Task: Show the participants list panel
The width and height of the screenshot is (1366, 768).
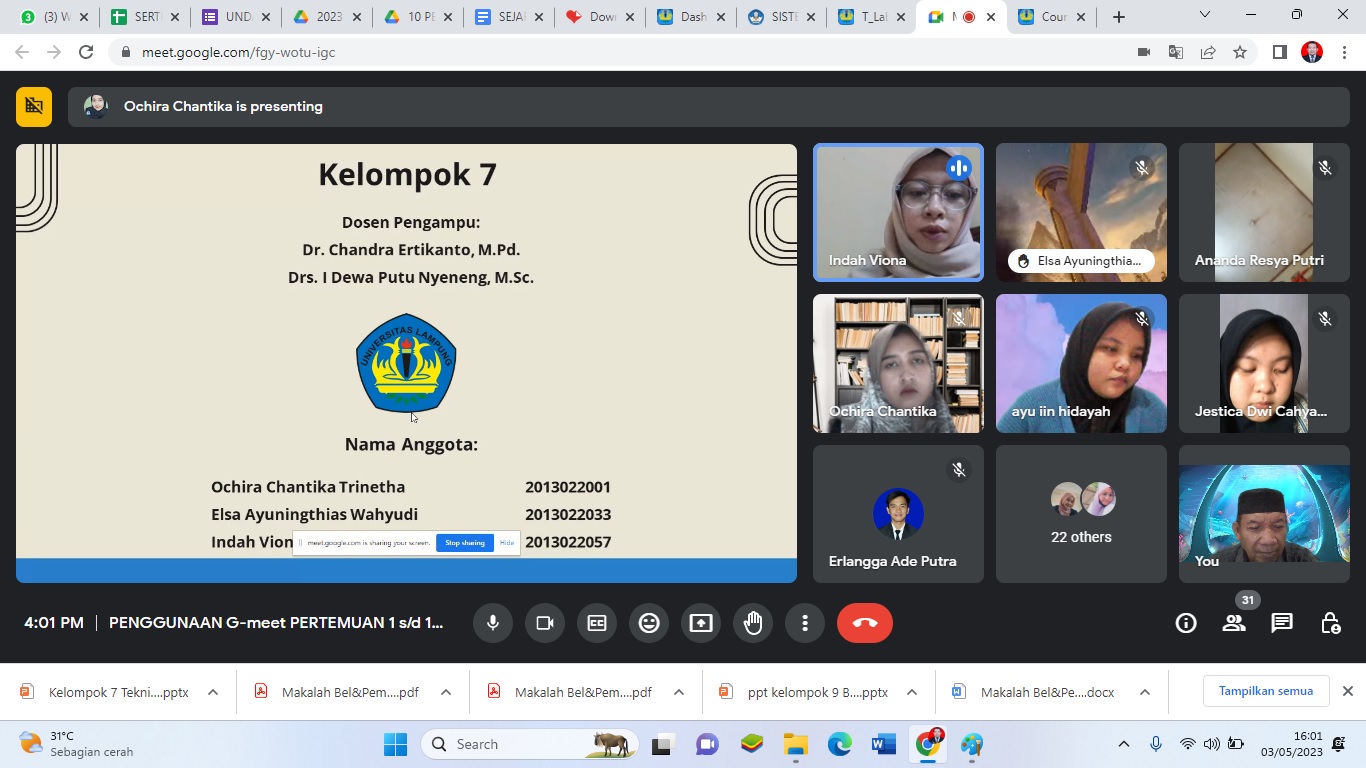Action: [x=1234, y=623]
